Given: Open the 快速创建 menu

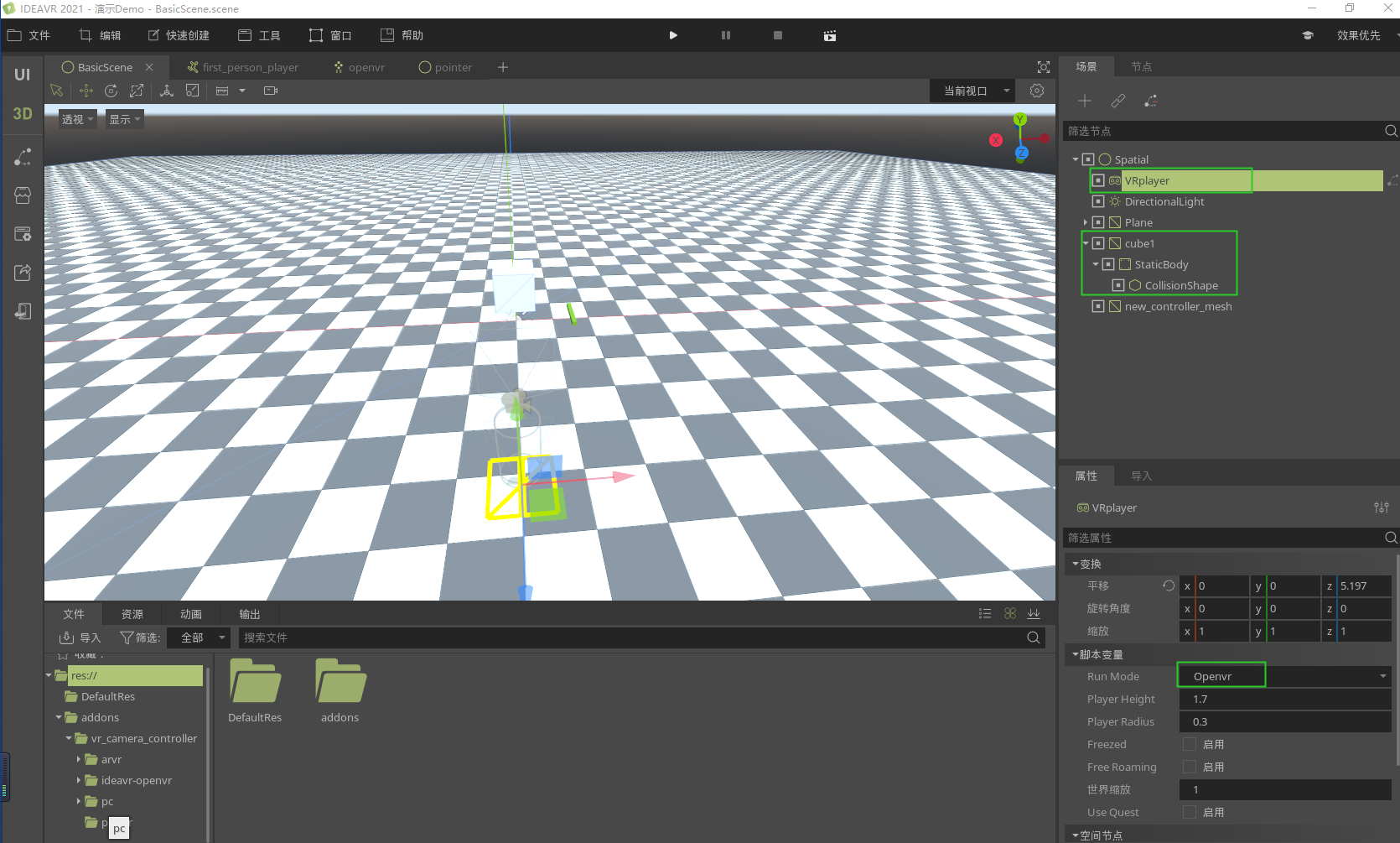Looking at the screenshot, I should coord(179,35).
